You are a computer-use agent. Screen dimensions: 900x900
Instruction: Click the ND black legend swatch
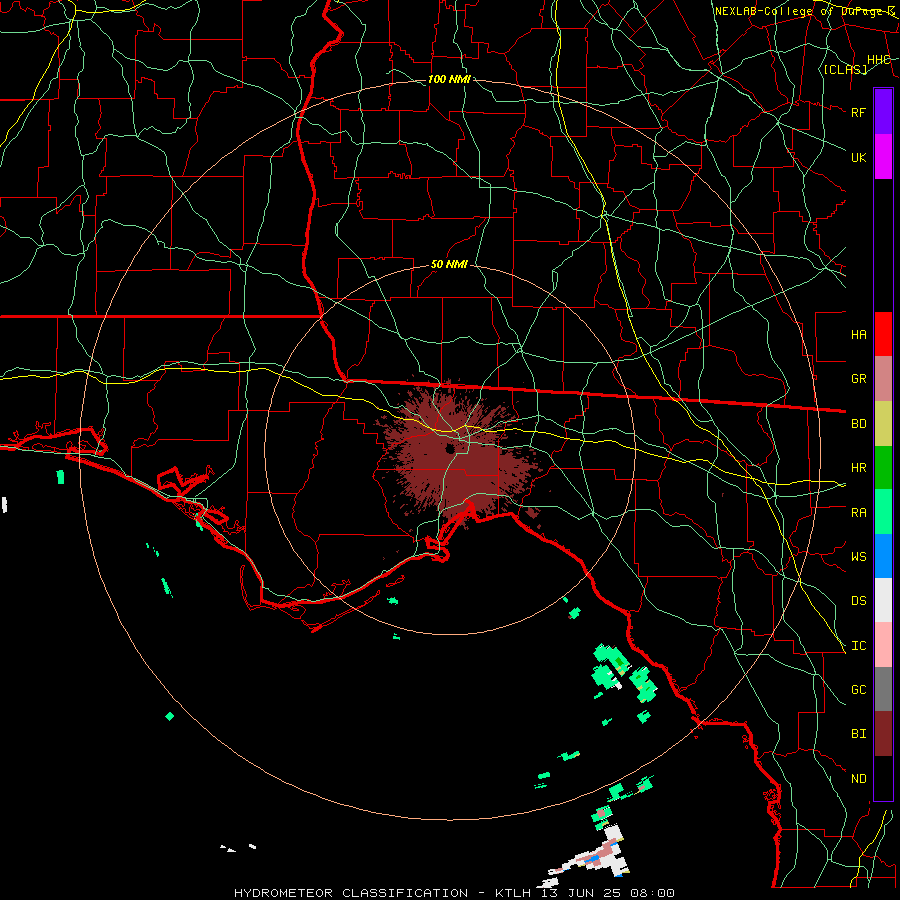pos(883,778)
